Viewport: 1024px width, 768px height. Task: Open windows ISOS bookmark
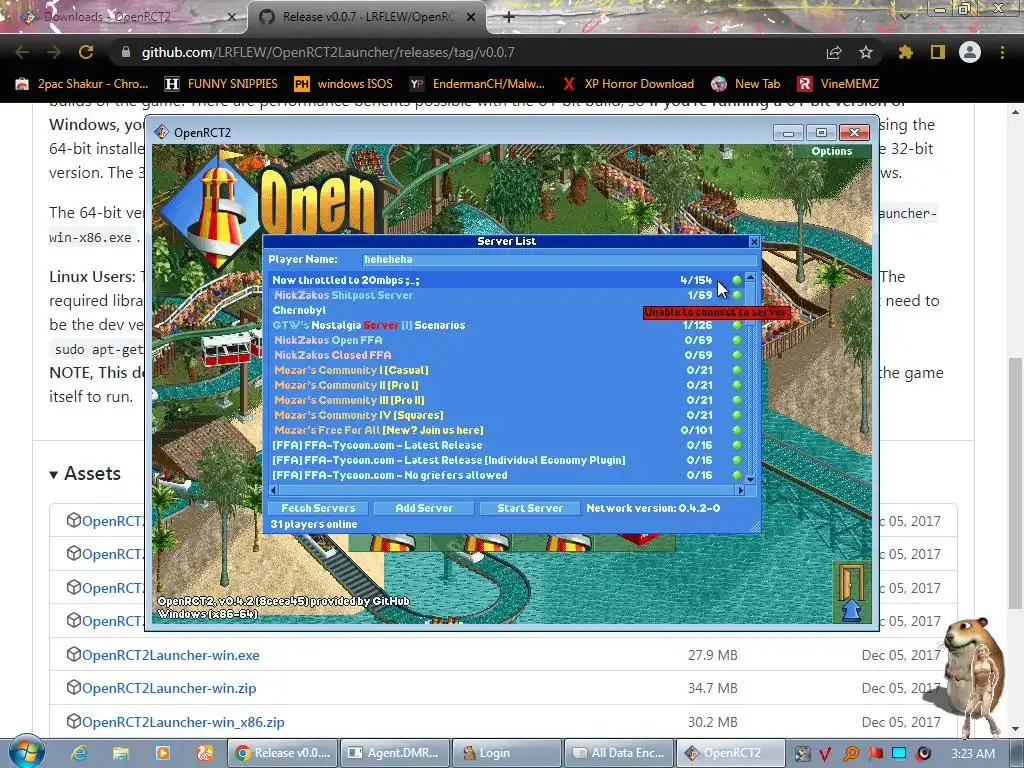(x=344, y=84)
